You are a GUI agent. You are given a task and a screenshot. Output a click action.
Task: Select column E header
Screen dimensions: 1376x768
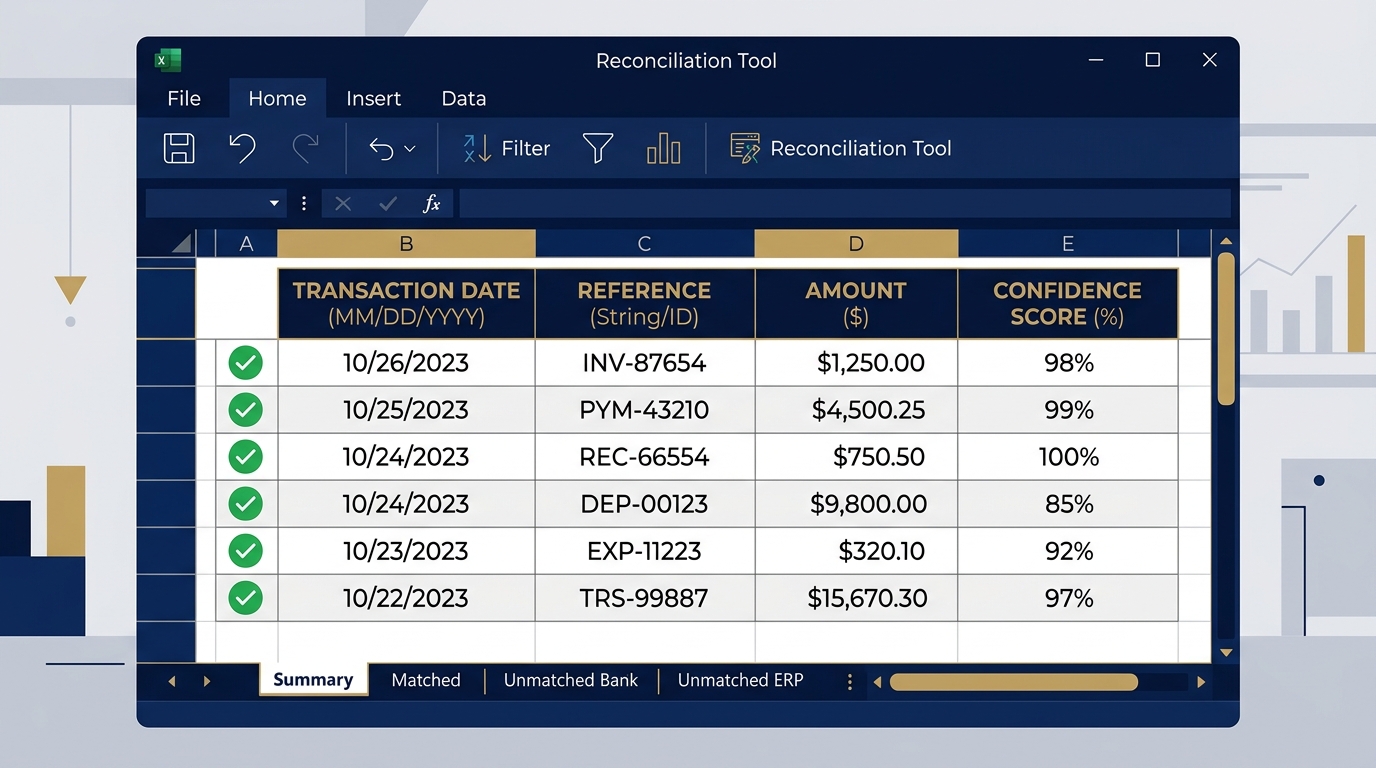(x=1068, y=244)
